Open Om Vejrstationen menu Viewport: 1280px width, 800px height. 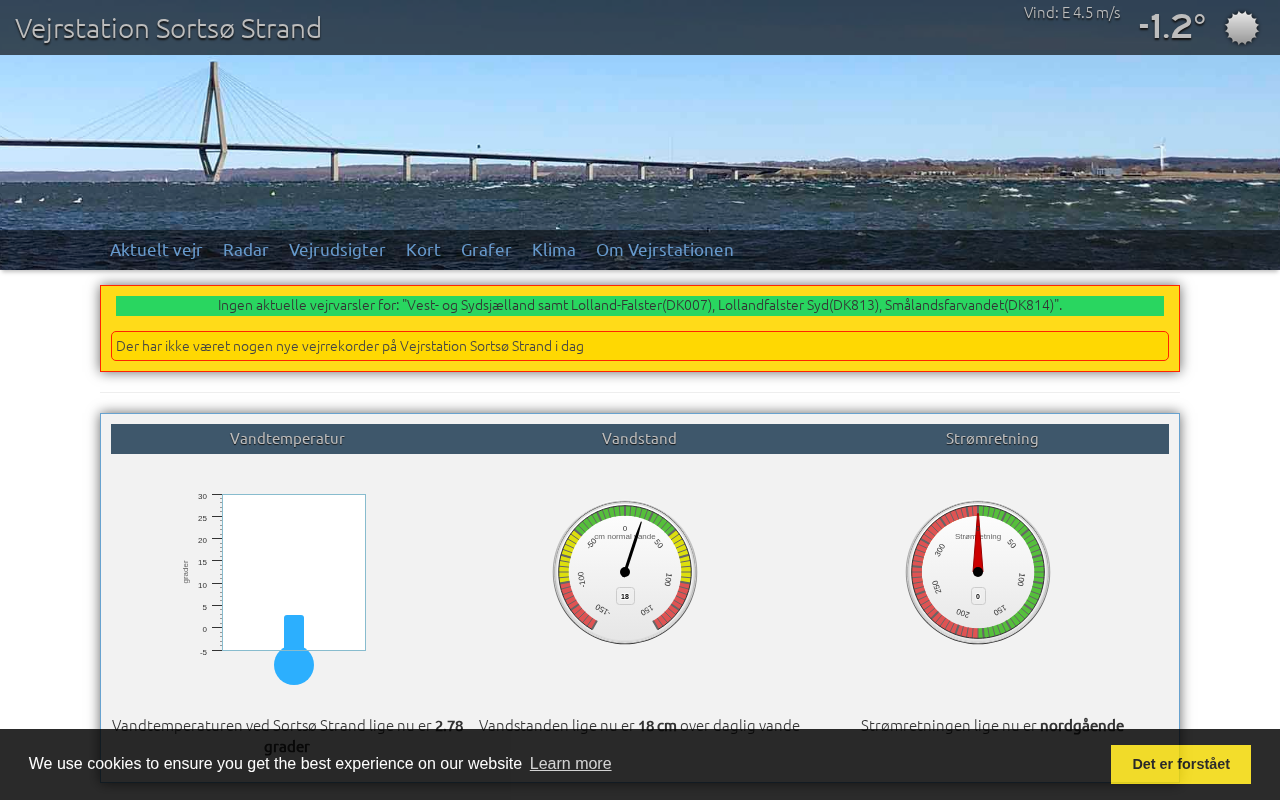tap(665, 250)
